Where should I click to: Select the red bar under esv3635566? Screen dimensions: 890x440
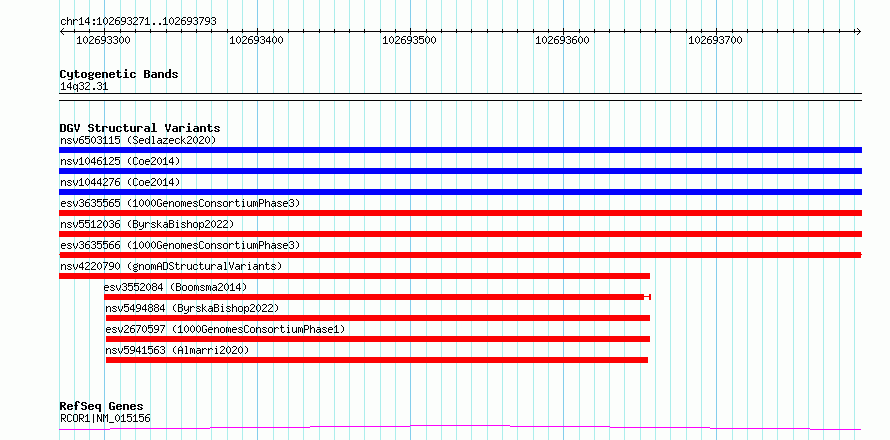coord(460,255)
